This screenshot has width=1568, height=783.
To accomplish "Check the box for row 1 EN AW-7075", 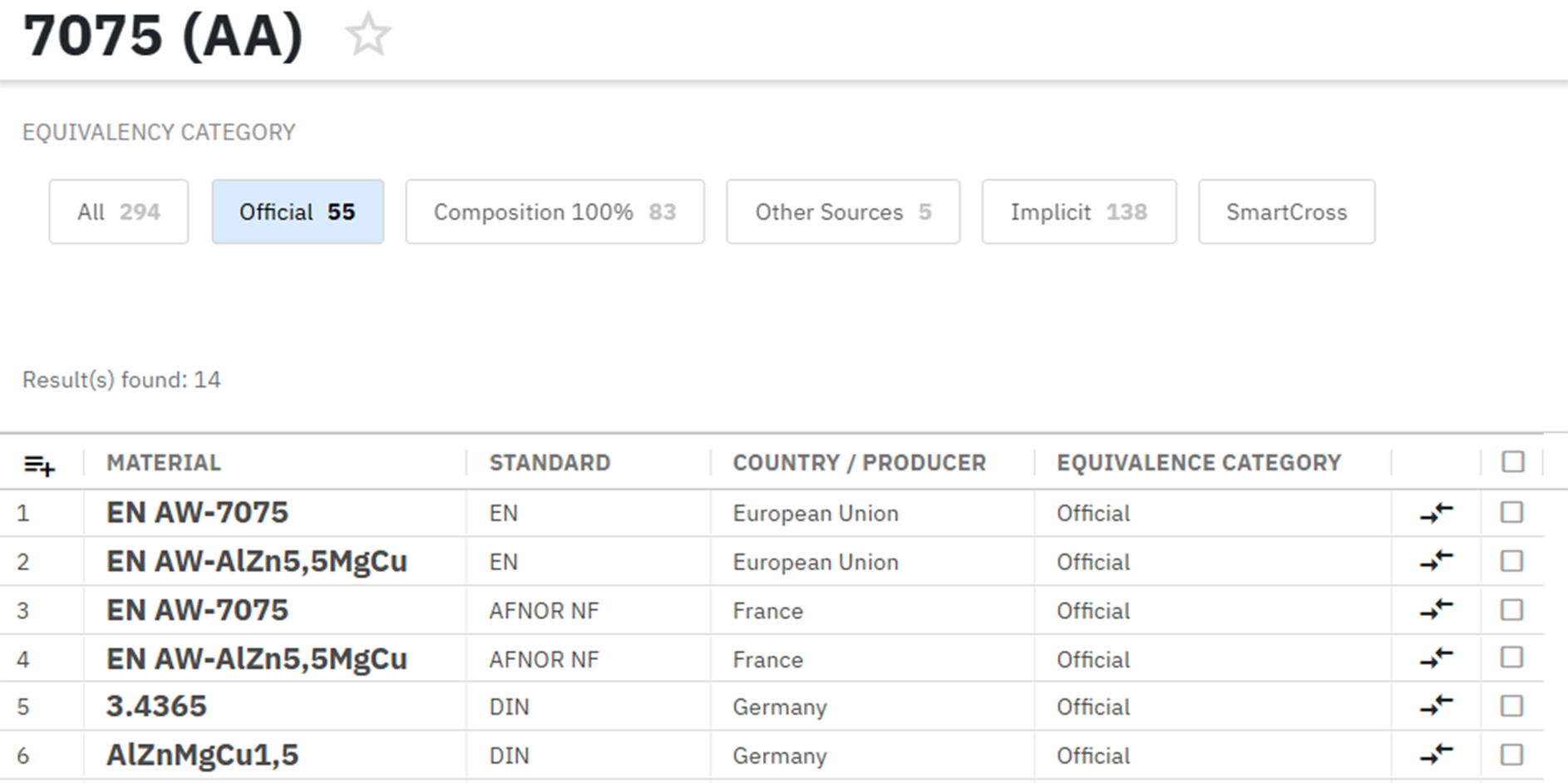I will coord(1511,512).
